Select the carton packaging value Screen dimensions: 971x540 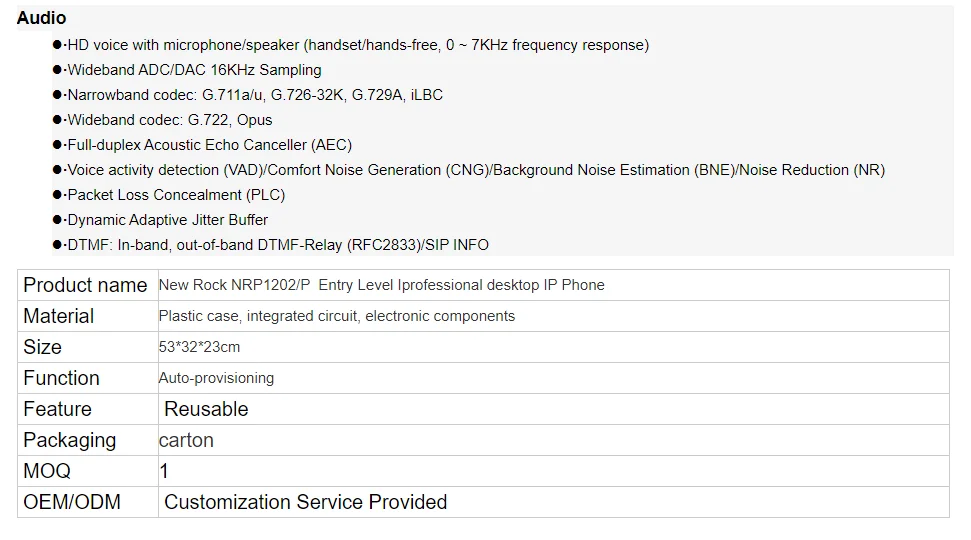pos(187,440)
